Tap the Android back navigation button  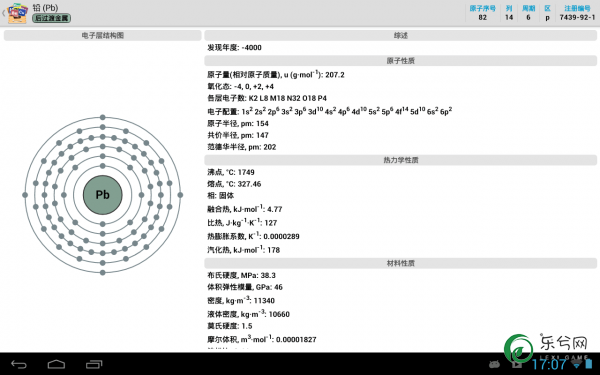pos(19,364)
